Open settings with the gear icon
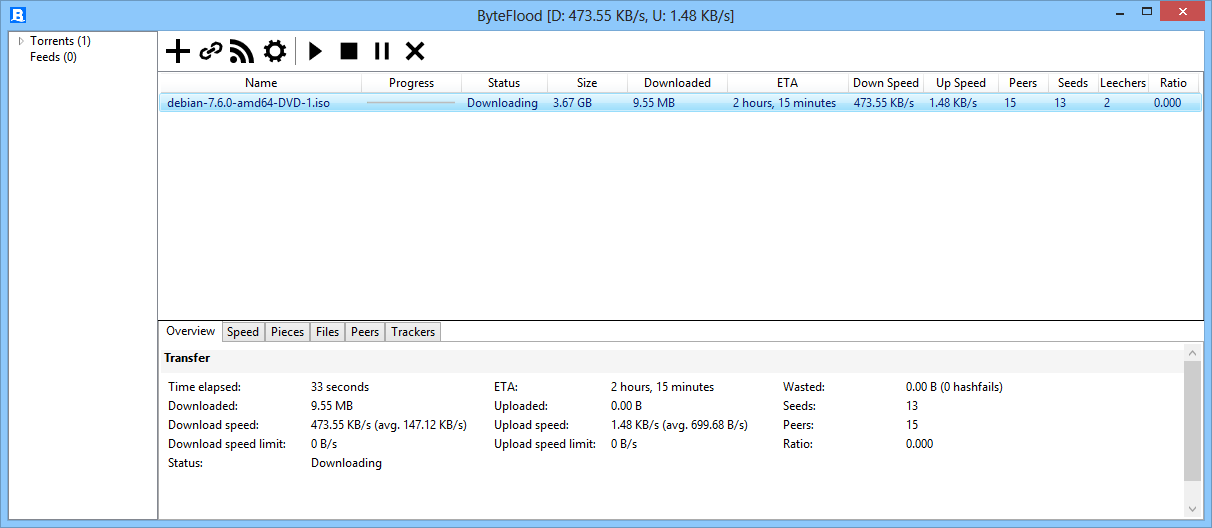The image size is (1212, 528). click(274, 51)
